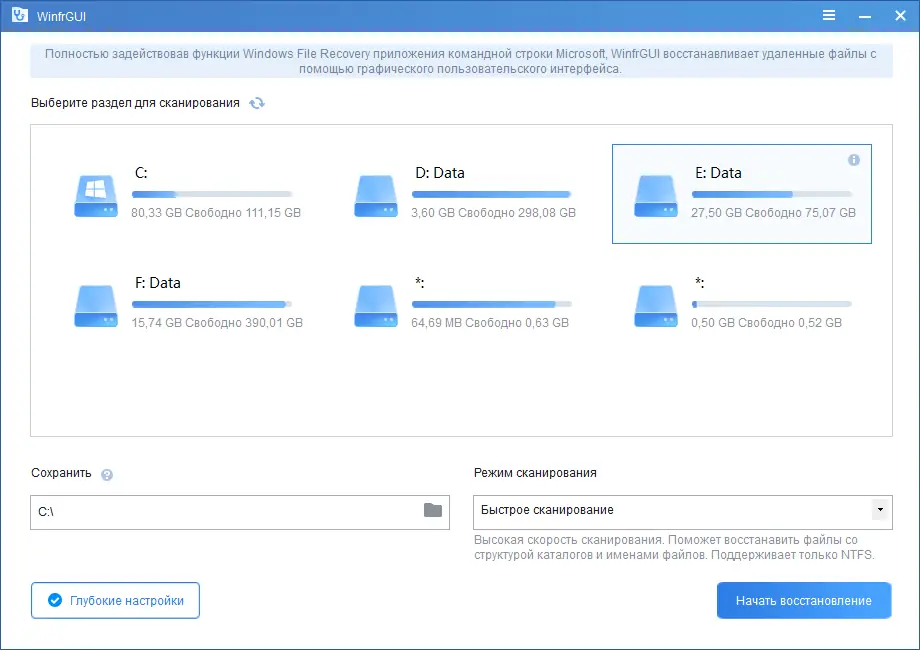The height and width of the screenshot is (650, 920).
Task: Click the C: usage progress bar
Action: pos(212,194)
